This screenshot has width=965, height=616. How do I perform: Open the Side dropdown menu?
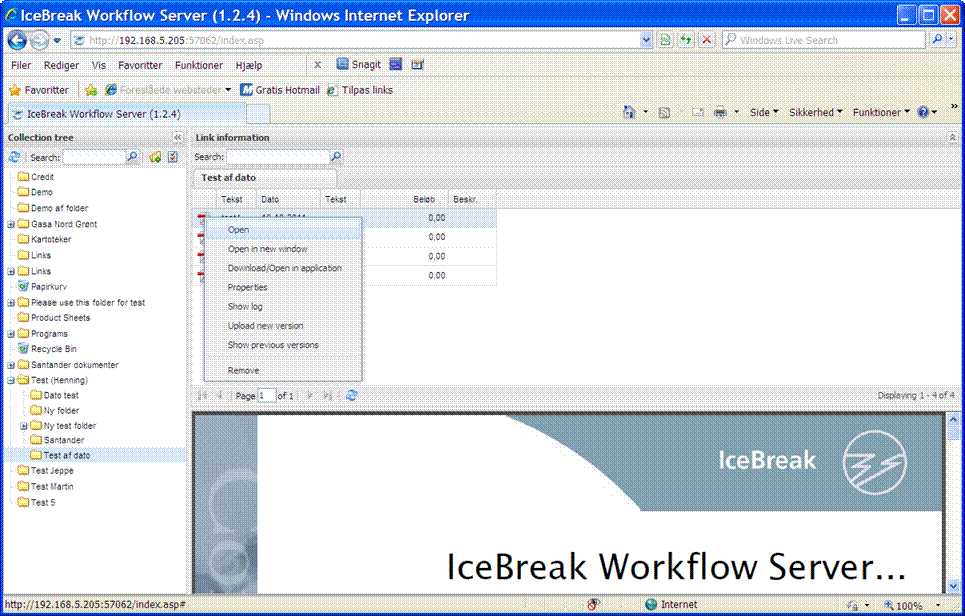click(x=764, y=113)
